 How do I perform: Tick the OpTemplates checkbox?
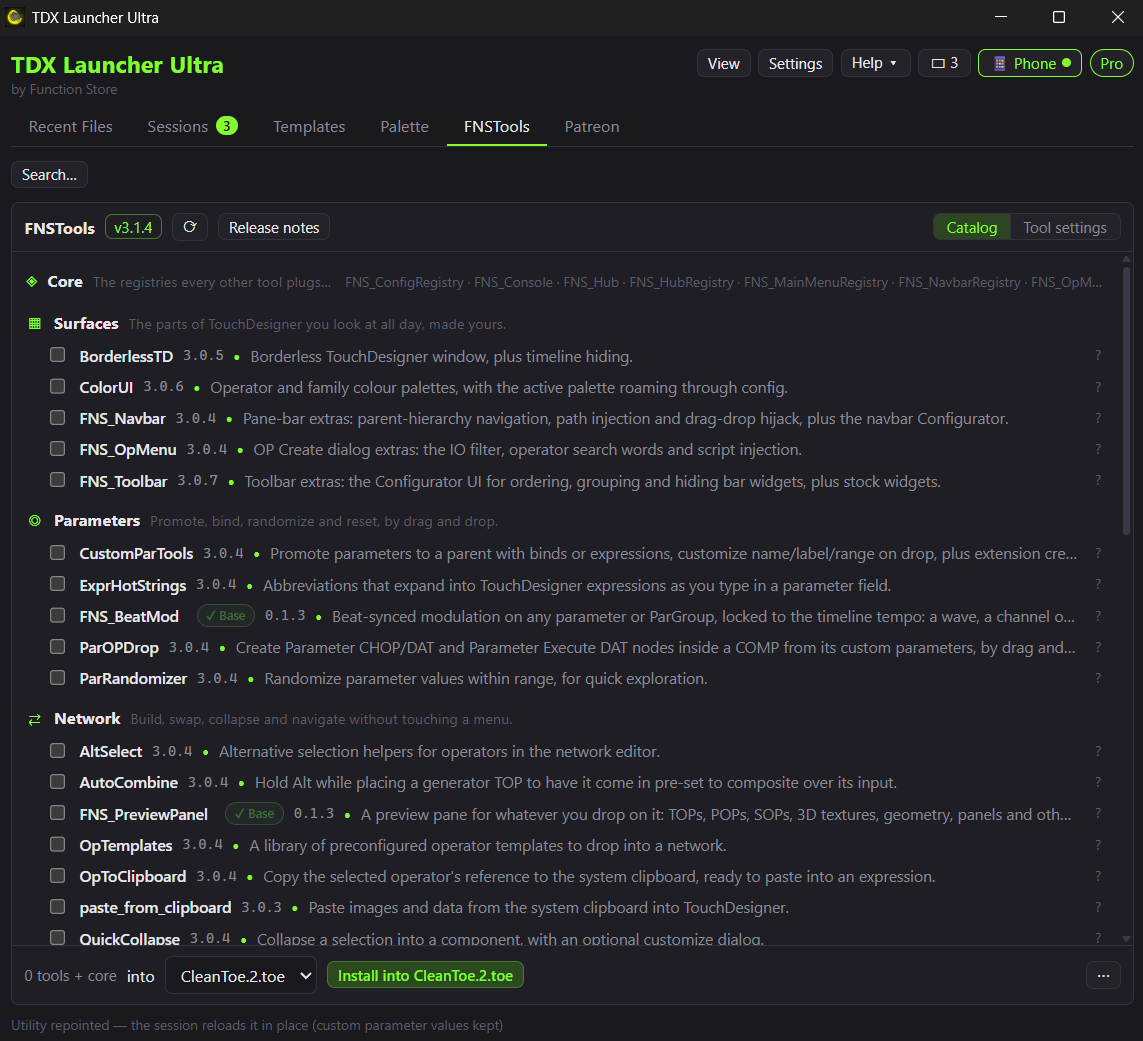pyautogui.click(x=58, y=844)
